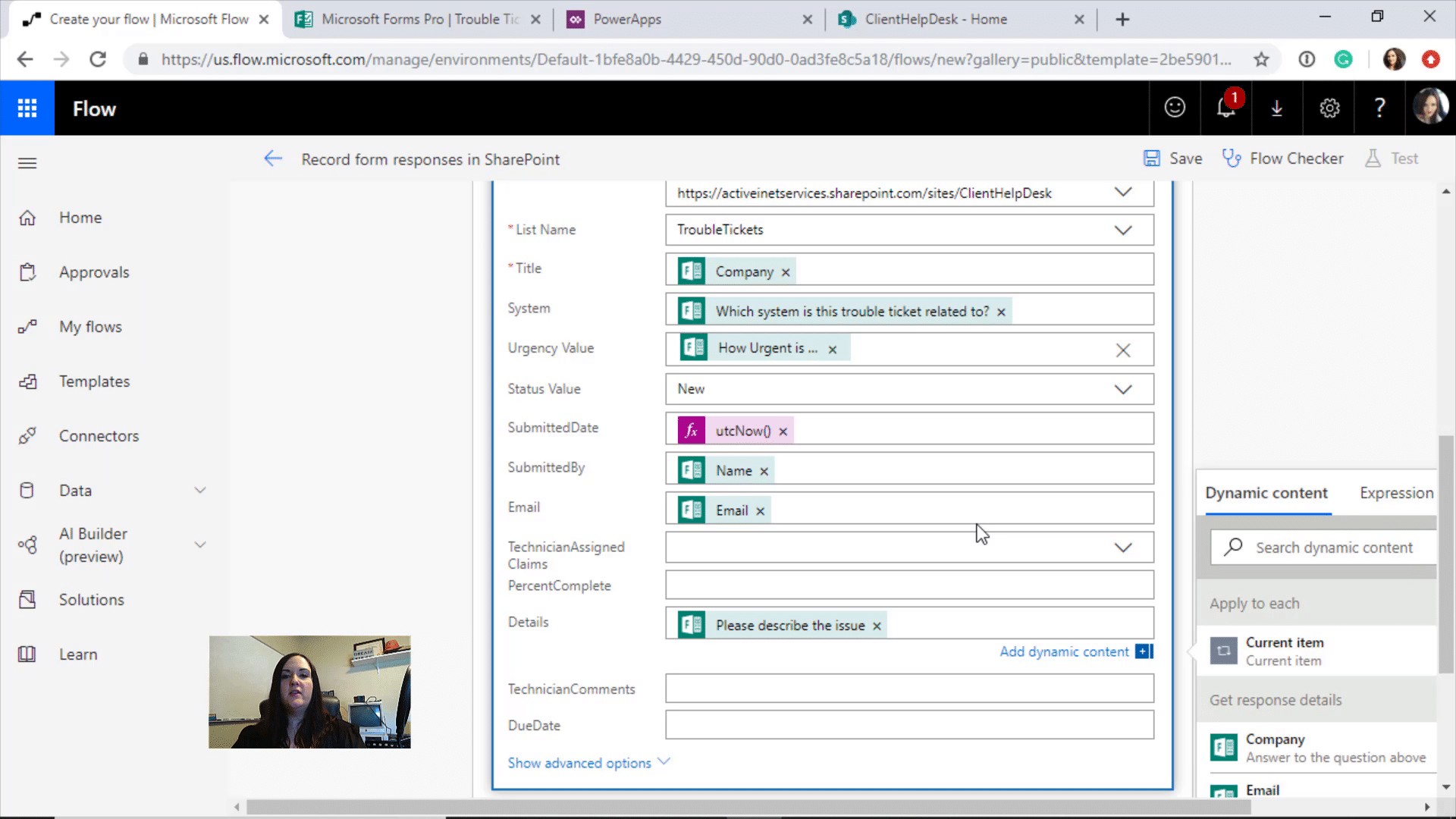This screenshot has width=1456, height=819.
Task: Click the download arrow icon in header
Action: [1277, 108]
